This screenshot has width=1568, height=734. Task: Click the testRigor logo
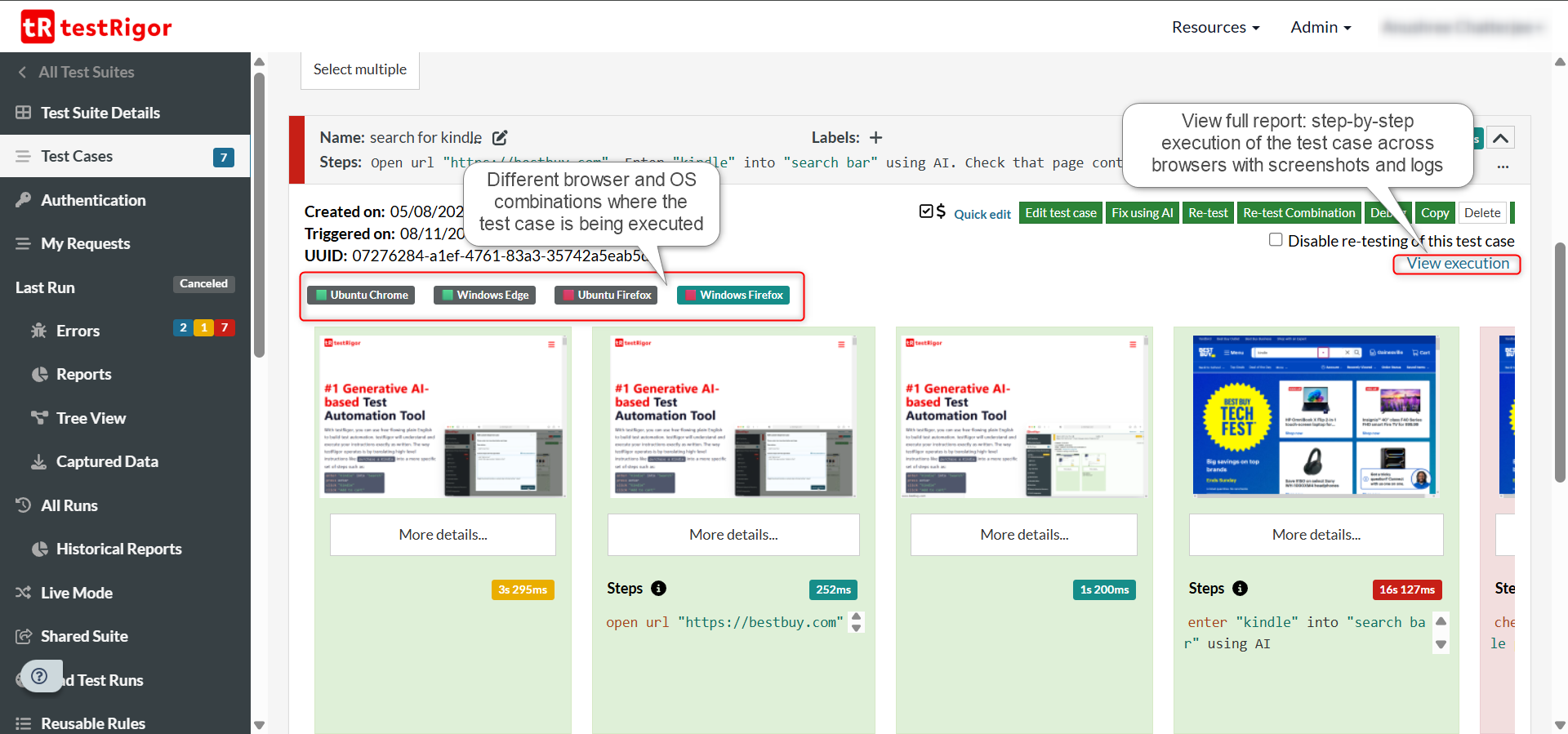96,27
